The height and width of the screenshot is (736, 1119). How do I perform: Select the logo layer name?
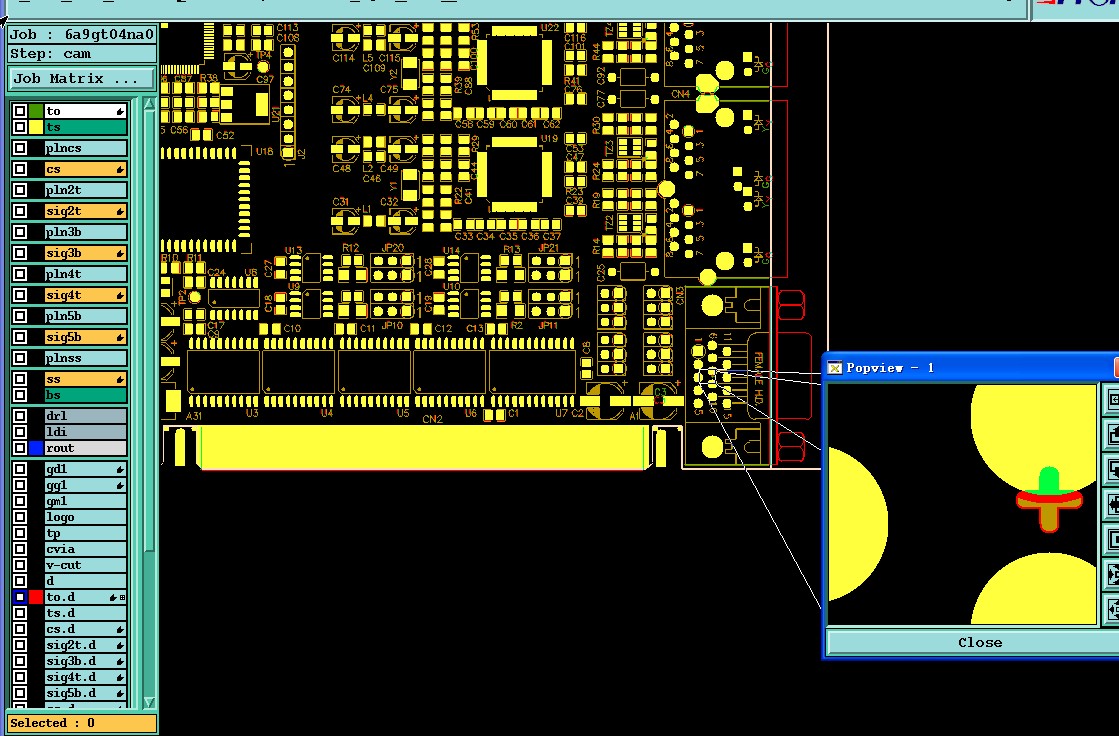tap(86, 518)
